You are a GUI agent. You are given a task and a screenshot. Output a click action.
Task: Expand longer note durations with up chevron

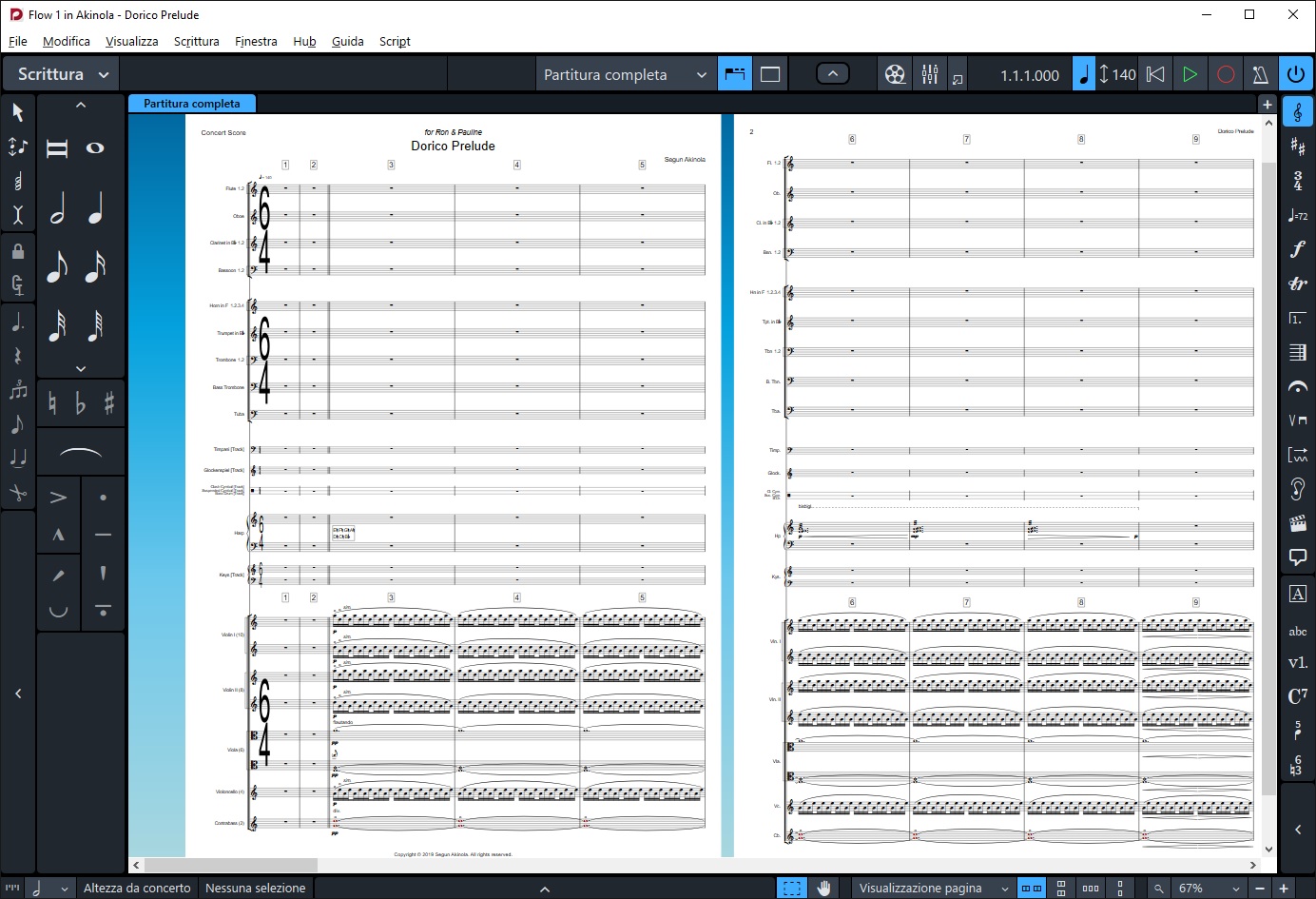coord(81,106)
